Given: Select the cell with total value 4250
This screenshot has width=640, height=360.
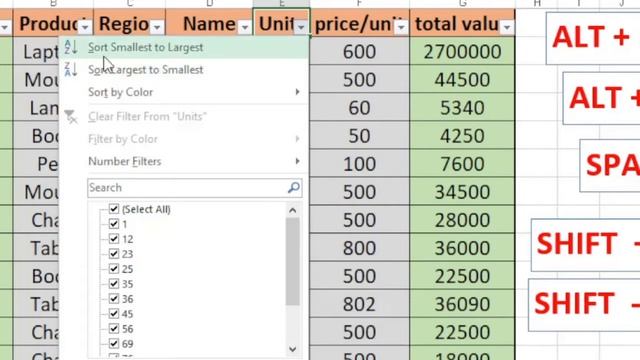Looking at the screenshot, I should 462,136.
